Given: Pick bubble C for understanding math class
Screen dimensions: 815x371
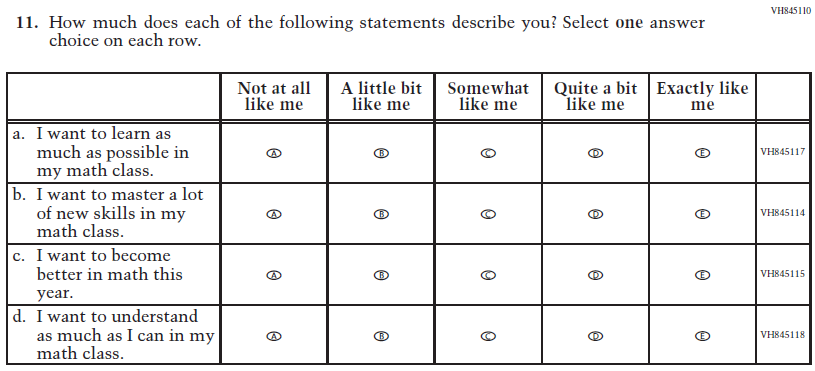Looking at the screenshot, I should click(488, 336).
